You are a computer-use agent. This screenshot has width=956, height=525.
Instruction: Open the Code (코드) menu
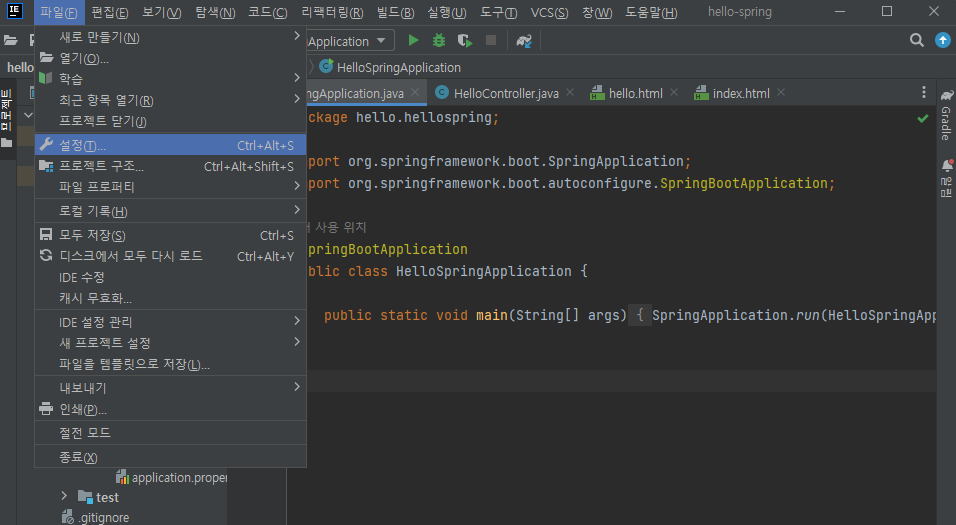pos(268,12)
